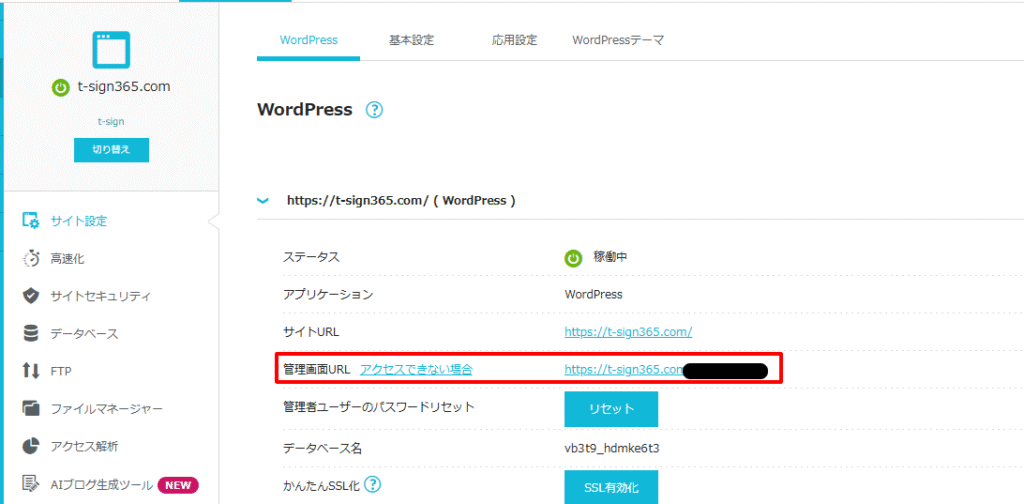Open the WordPressテーマ tab
Screen dimensions: 1024x504
click(x=618, y=40)
